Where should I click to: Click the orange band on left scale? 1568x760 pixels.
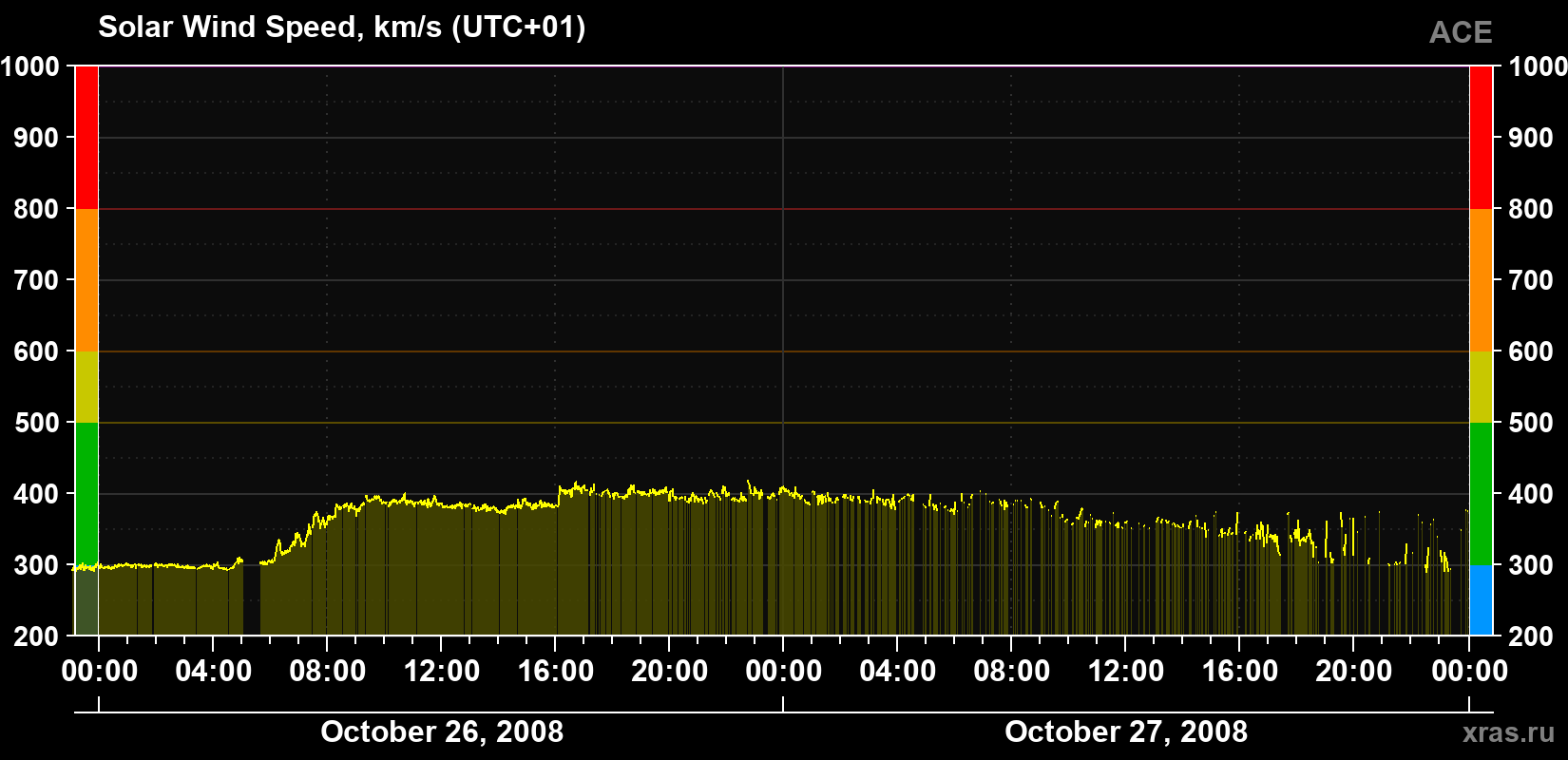86,280
